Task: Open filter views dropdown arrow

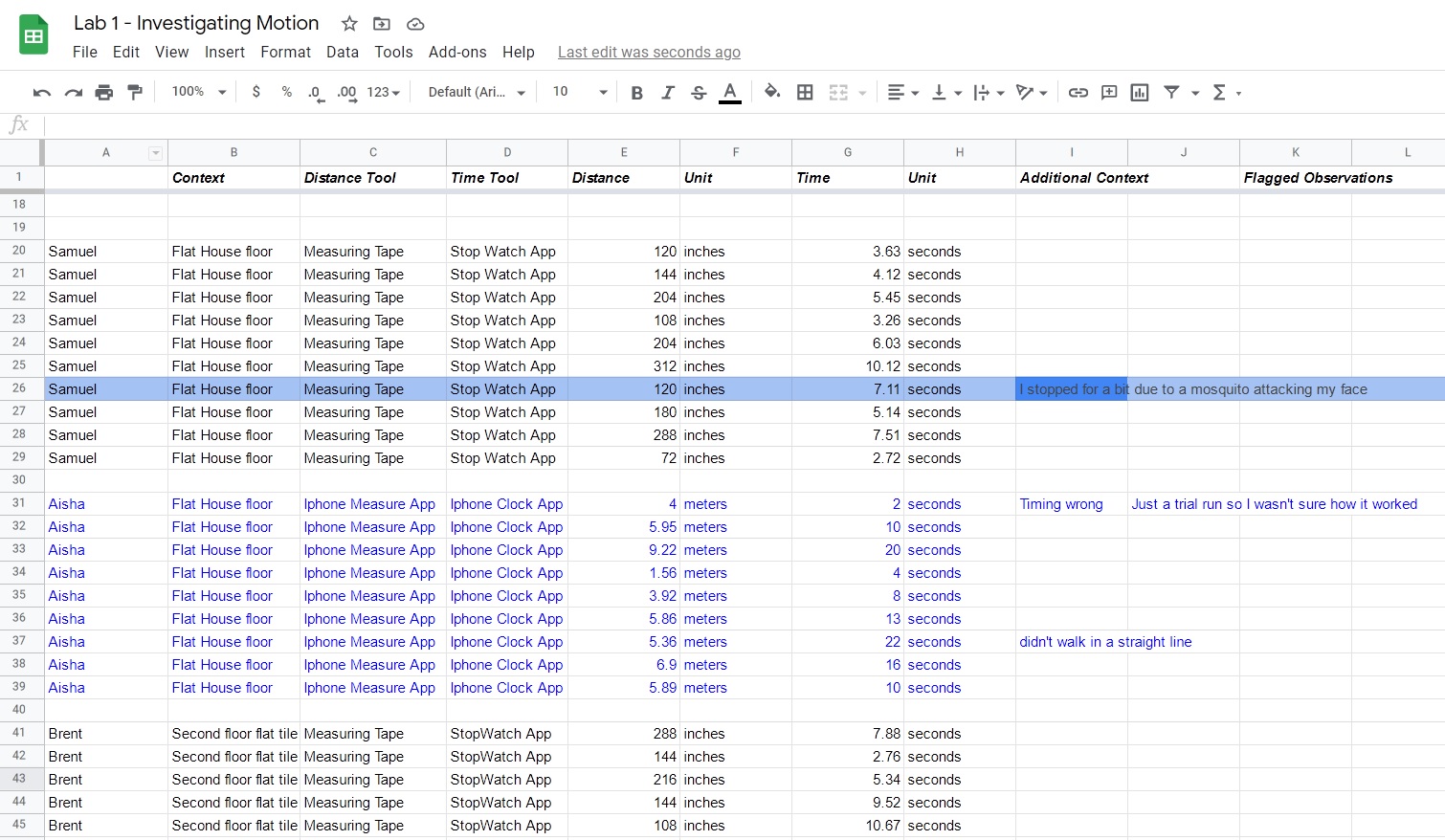Action: [x=1195, y=93]
